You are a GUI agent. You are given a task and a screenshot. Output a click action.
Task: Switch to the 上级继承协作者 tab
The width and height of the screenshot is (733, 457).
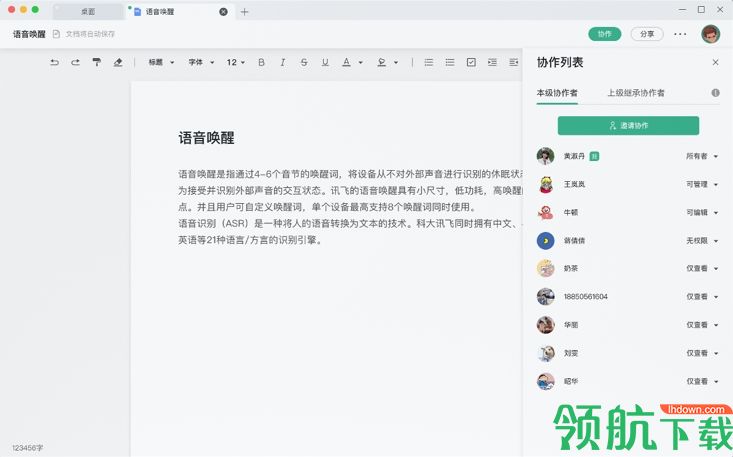(x=636, y=93)
